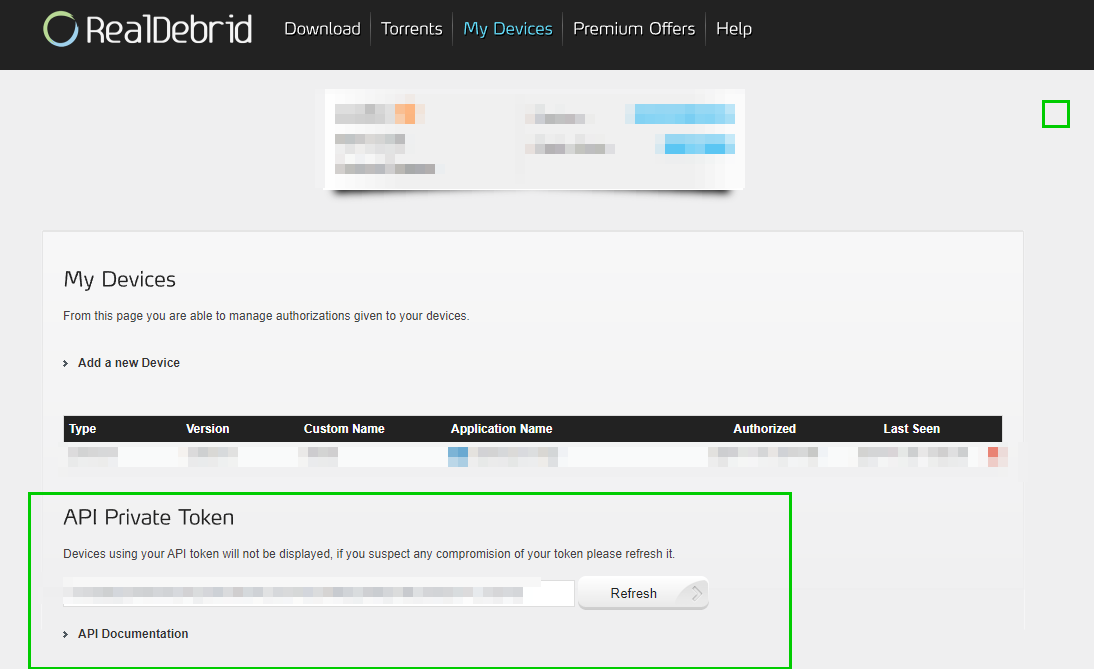1094x669 pixels.
Task: Open the Download page
Action: pos(322,29)
